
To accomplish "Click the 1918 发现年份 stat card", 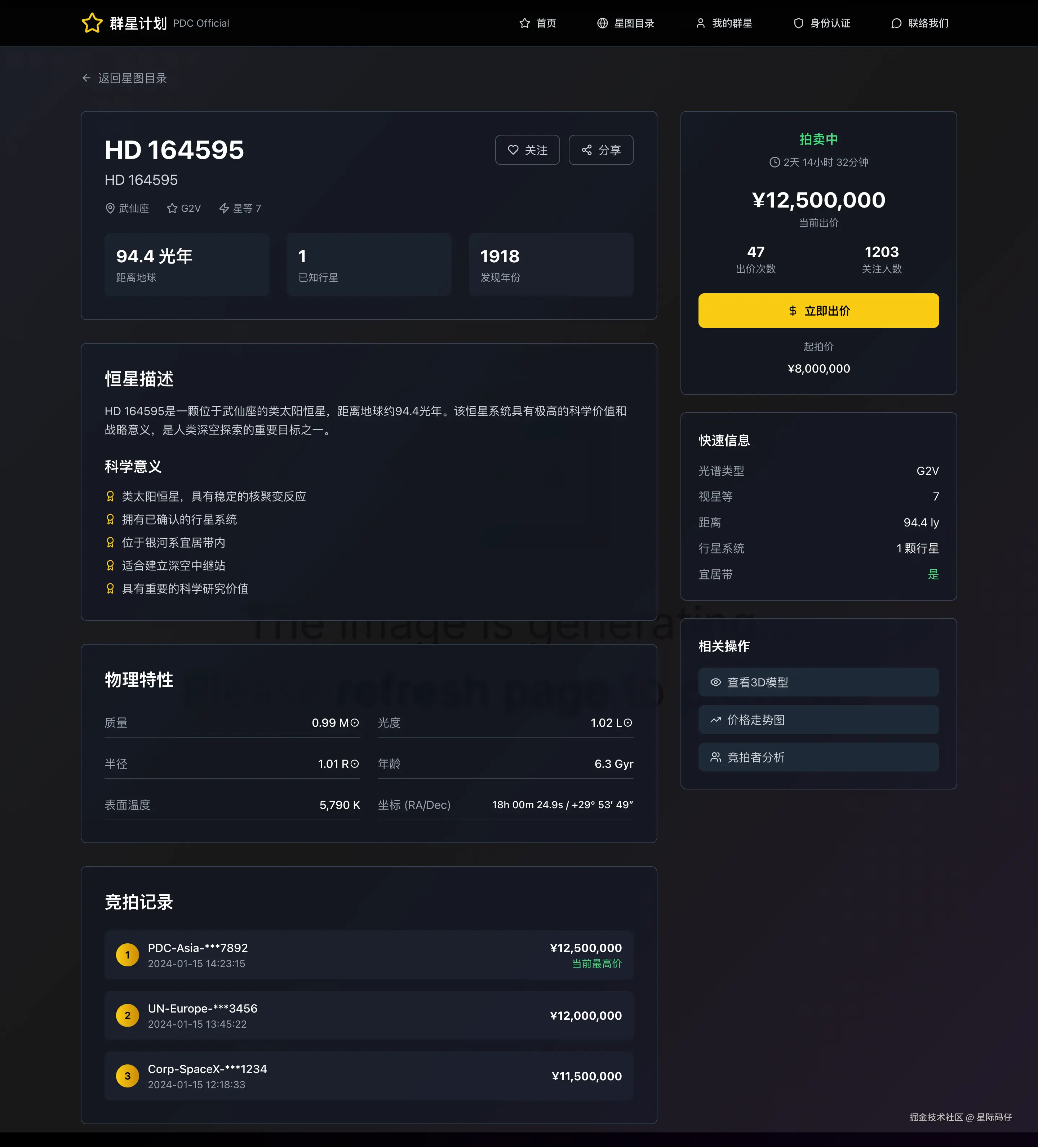I will [551, 265].
